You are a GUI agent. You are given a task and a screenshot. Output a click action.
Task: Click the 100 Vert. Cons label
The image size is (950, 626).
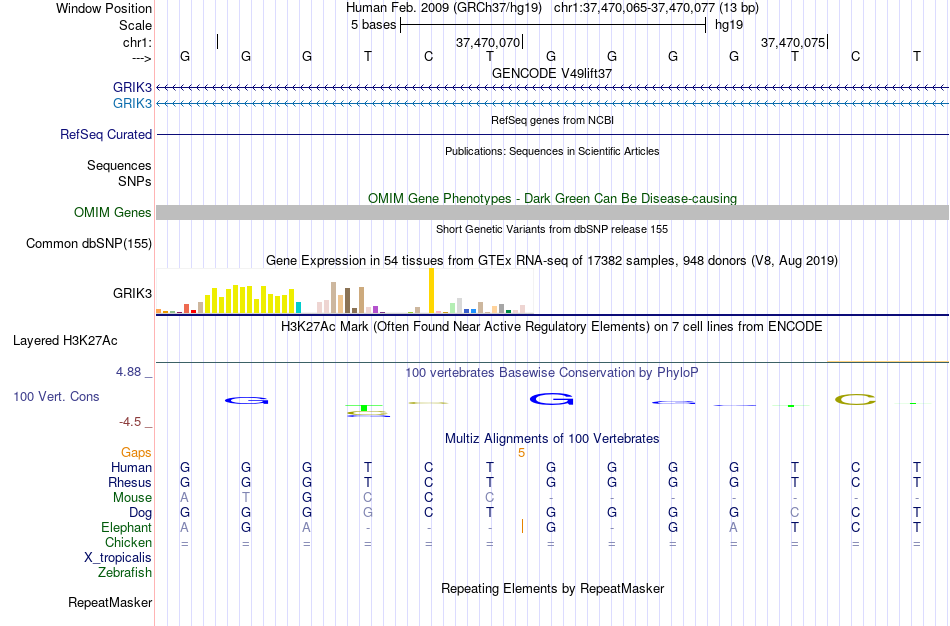point(56,396)
